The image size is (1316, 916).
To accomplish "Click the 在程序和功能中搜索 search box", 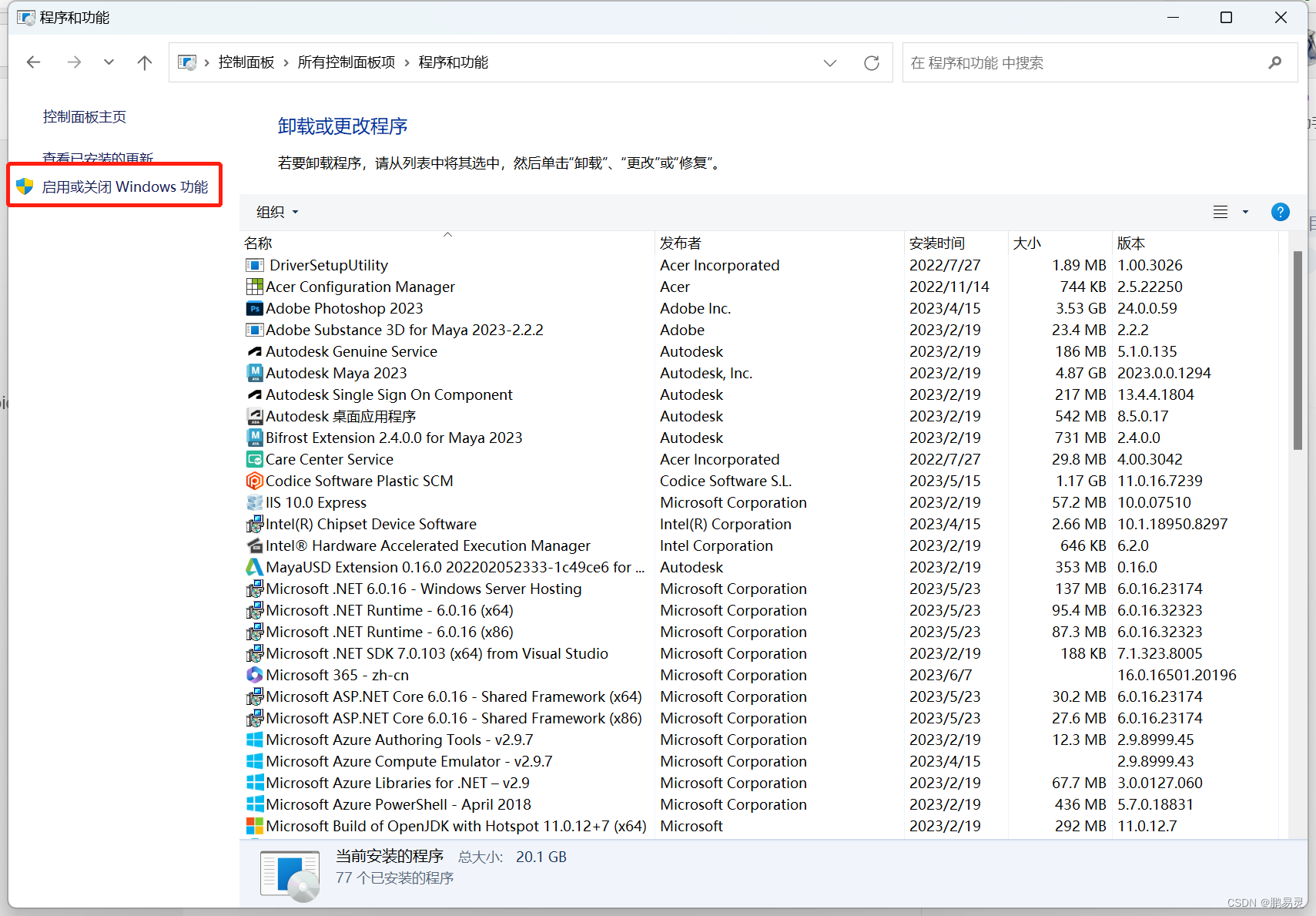I will pos(1086,63).
